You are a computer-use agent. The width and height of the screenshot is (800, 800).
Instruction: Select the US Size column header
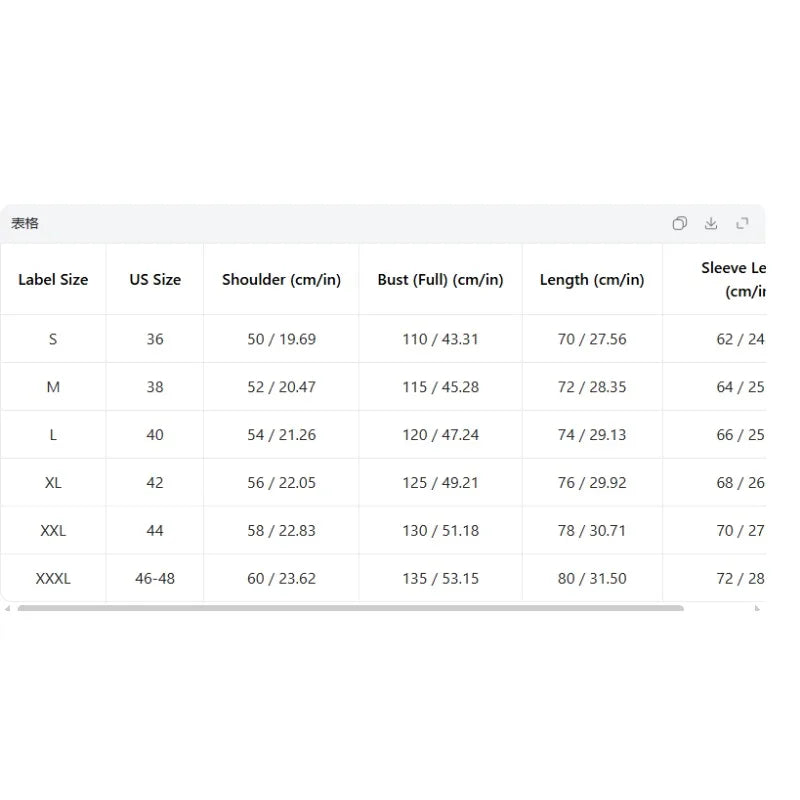(x=155, y=280)
